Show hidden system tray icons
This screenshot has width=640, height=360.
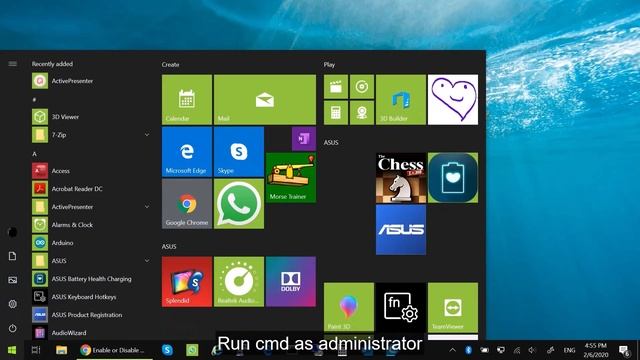tap(452, 350)
